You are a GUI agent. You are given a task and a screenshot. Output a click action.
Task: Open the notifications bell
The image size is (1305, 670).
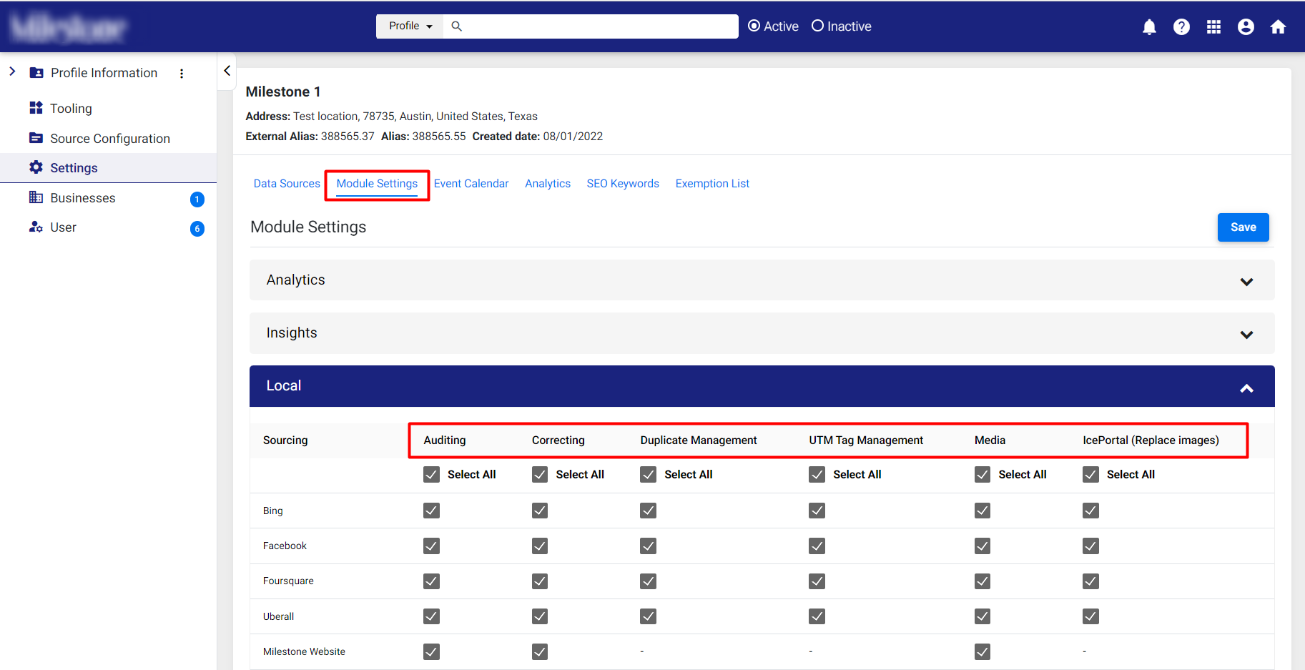click(1149, 27)
